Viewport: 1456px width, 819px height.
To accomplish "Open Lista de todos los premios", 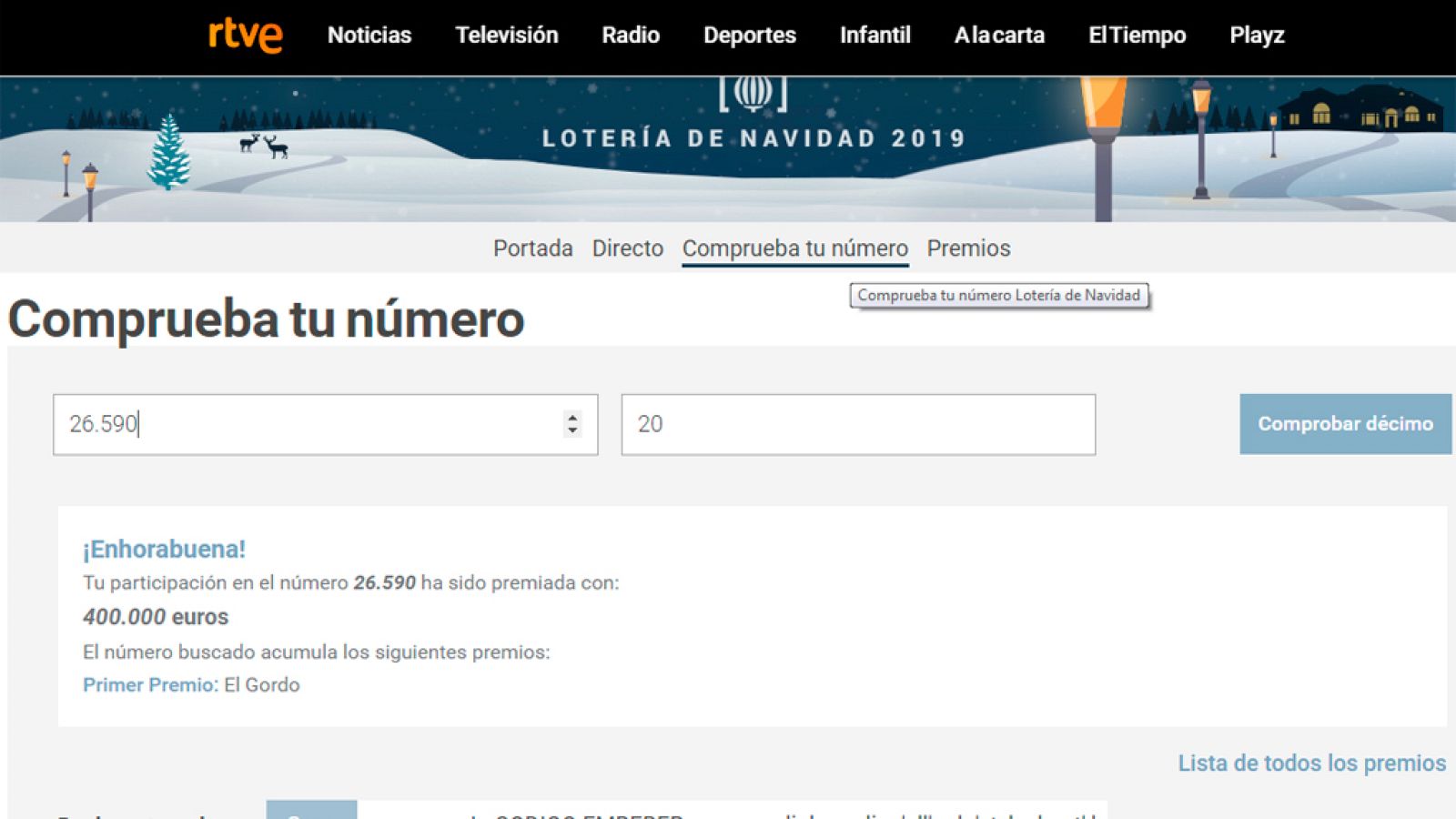I will (1311, 763).
